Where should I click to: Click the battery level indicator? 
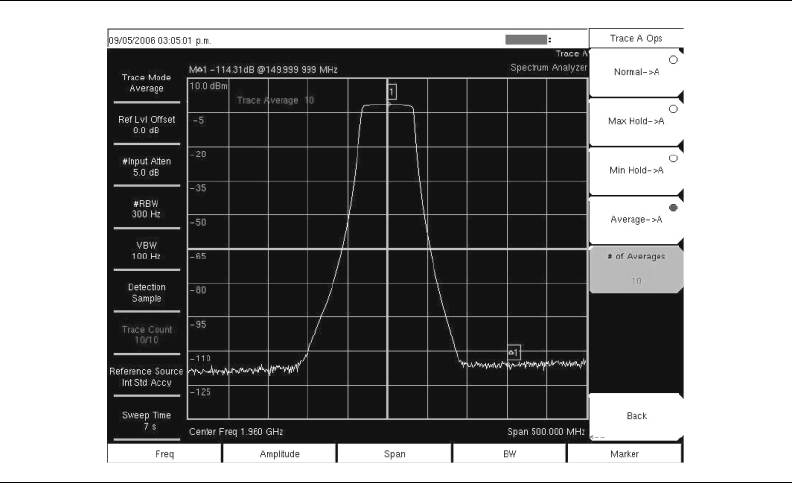(526, 39)
